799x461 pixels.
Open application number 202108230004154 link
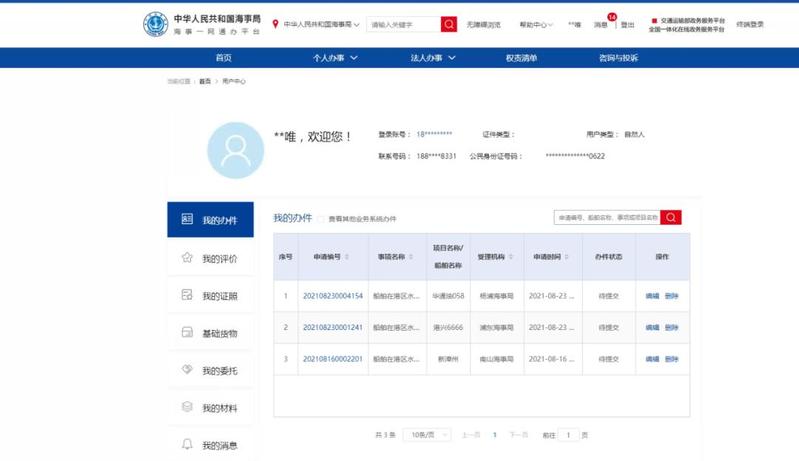click(333, 296)
